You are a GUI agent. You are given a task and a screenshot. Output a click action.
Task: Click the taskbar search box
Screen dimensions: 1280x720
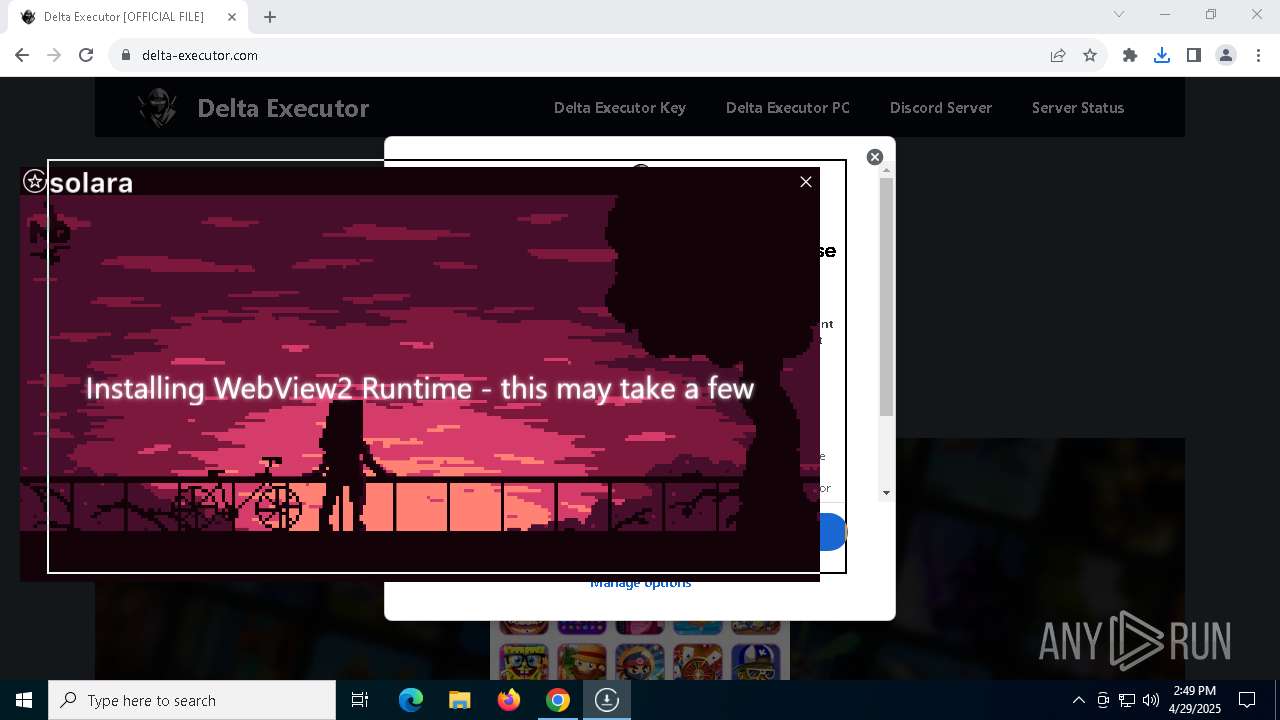(x=192, y=700)
